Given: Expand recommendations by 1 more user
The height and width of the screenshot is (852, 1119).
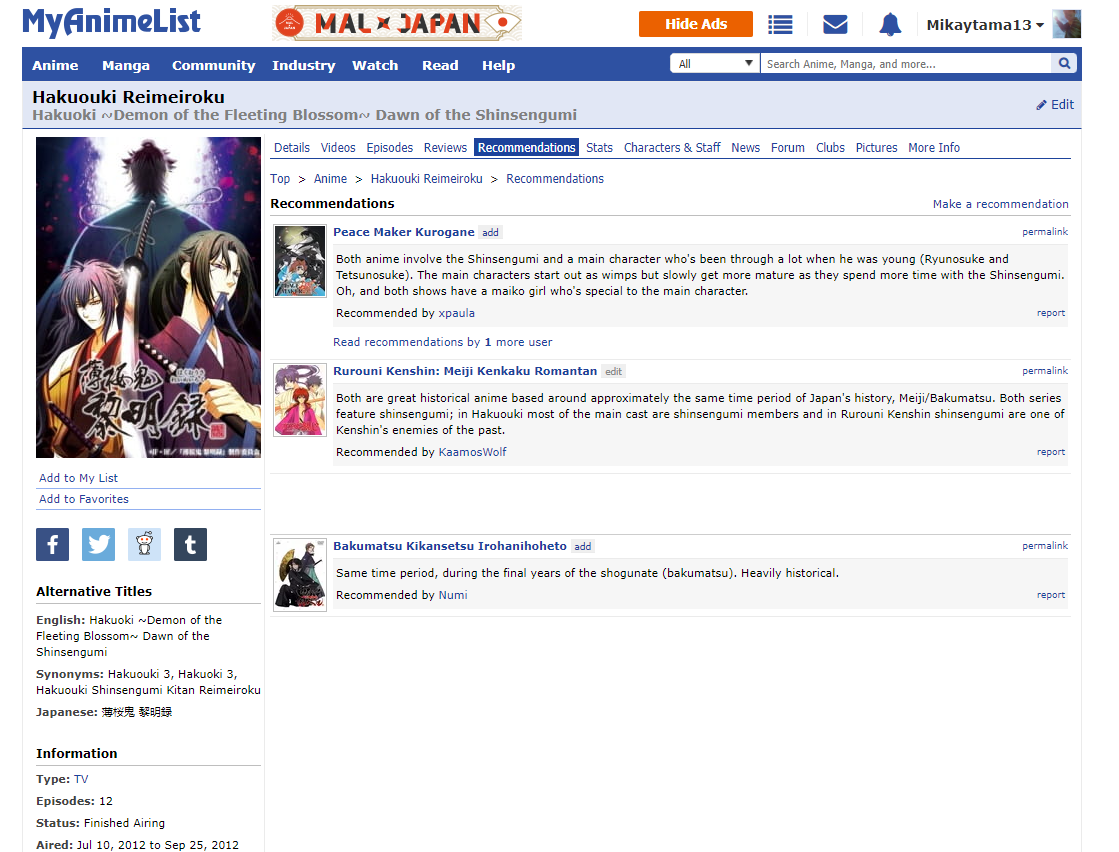Looking at the screenshot, I should click(442, 342).
